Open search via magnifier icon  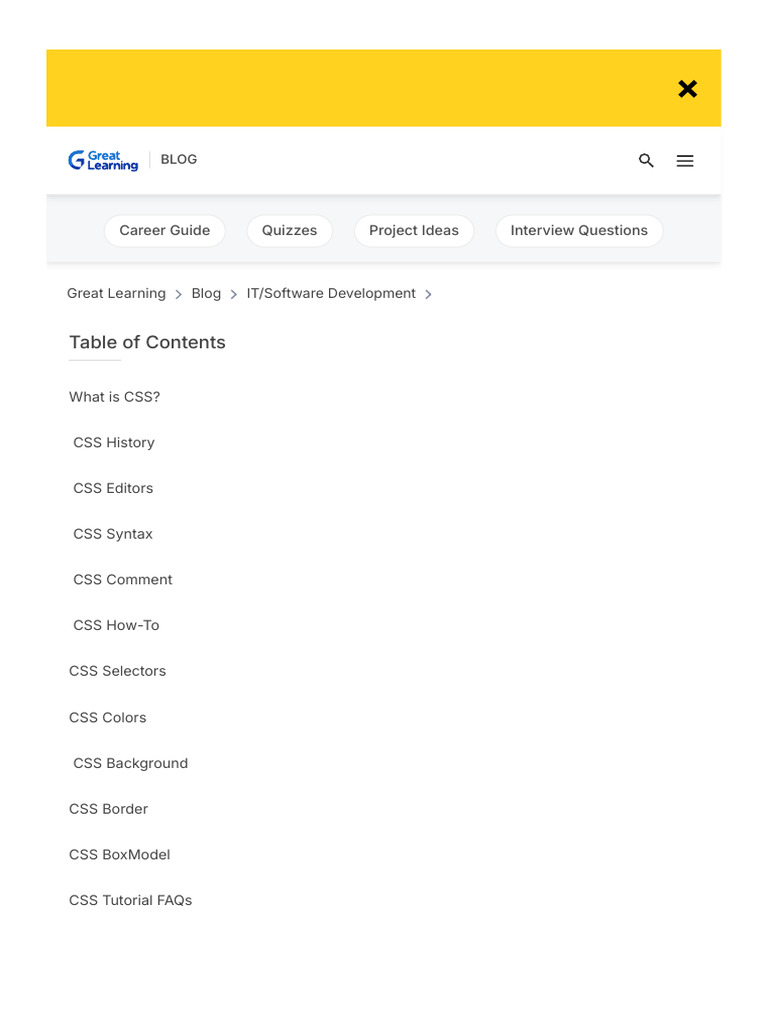tap(646, 160)
